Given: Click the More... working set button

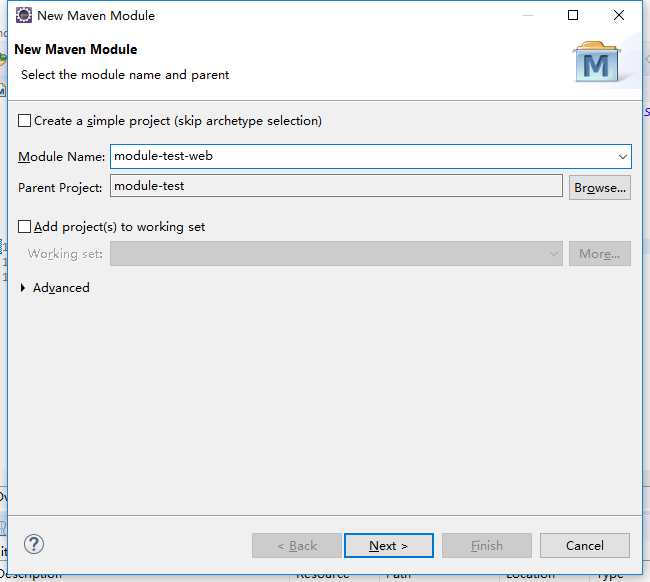Looking at the screenshot, I should 600,253.
